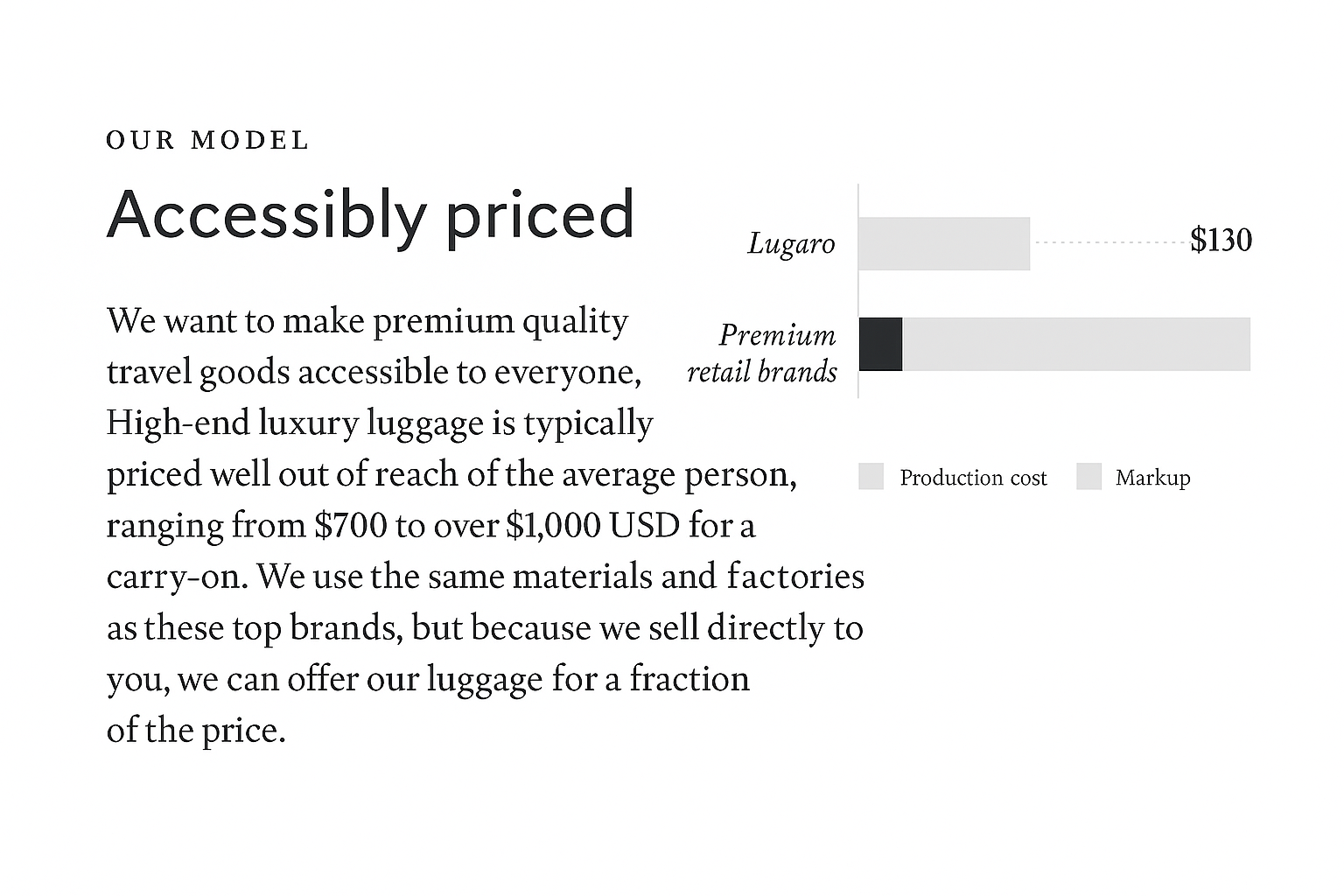Click the dotted line beside Lugaro bar

[x=1109, y=242]
